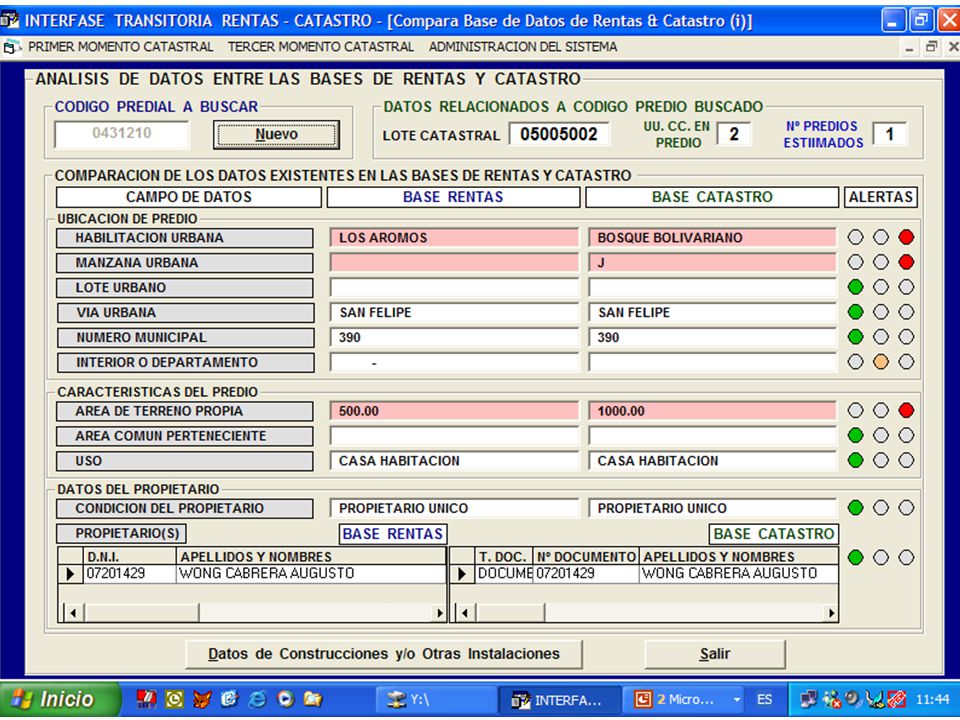Click the Catastro area field 1000.00

point(712,411)
